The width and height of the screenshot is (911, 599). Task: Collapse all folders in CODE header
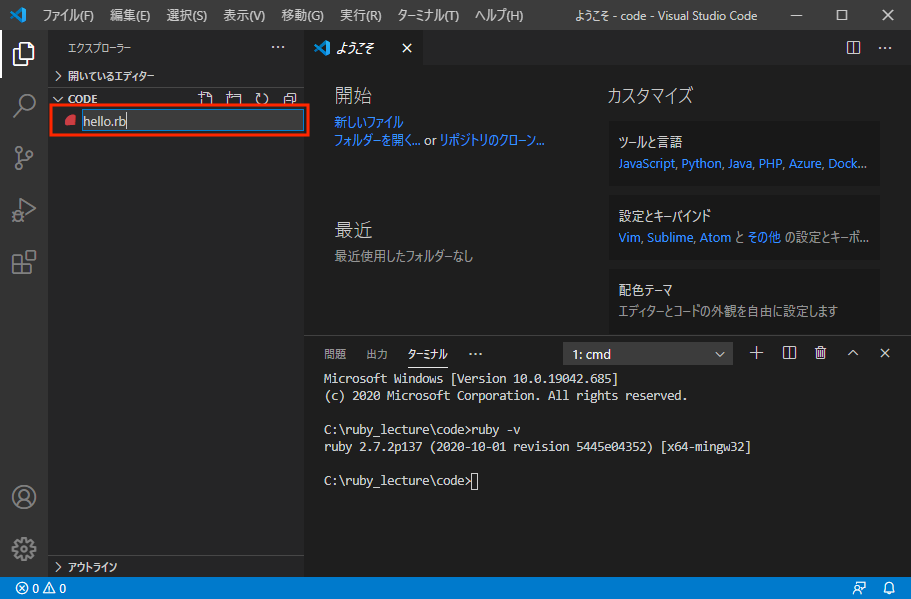point(290,98)
